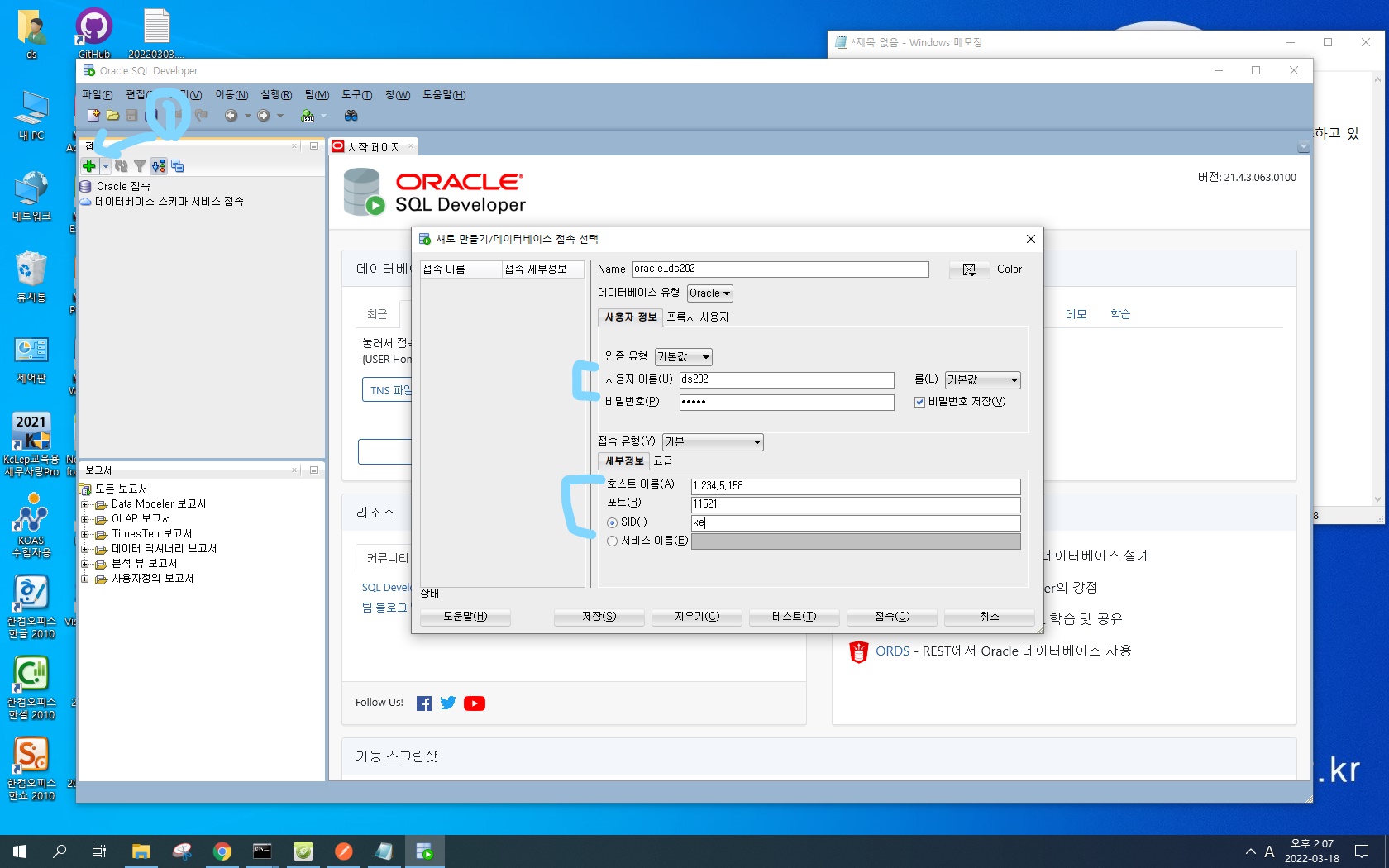Image resolution: width=1389 pixels, height=868 pixels.
Task: Click the Save (저장) button
Action: [x=599, y=617]
